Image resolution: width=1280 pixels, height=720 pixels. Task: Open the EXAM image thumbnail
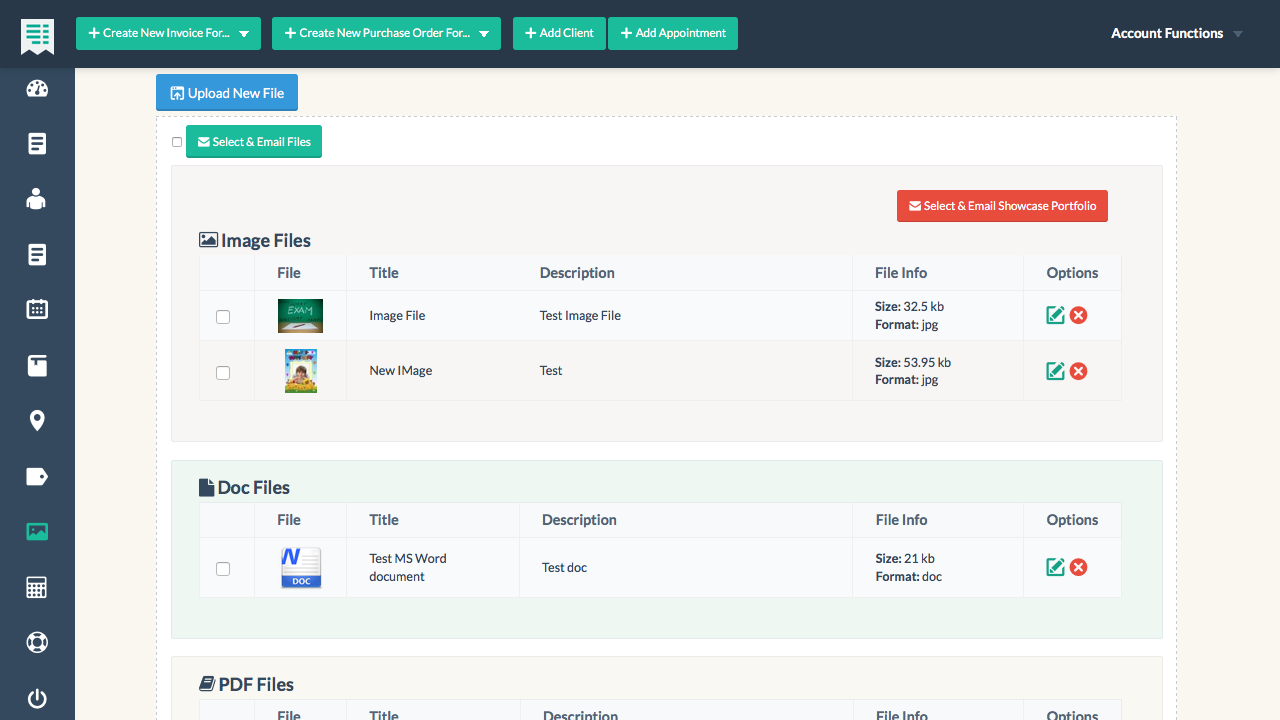pyautogui.click(x=300, y=315)
